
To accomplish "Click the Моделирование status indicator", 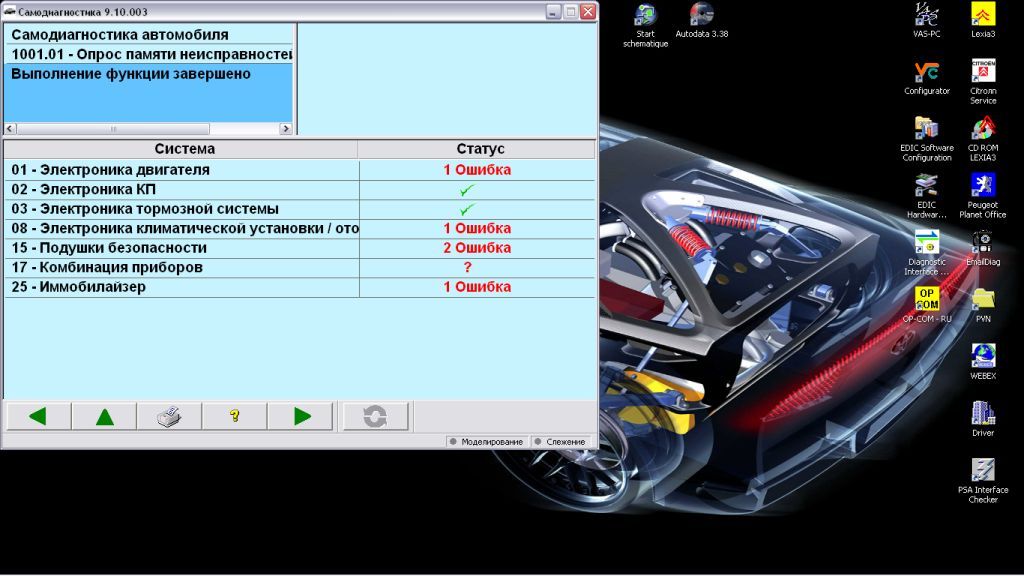I will click(487, 442).
